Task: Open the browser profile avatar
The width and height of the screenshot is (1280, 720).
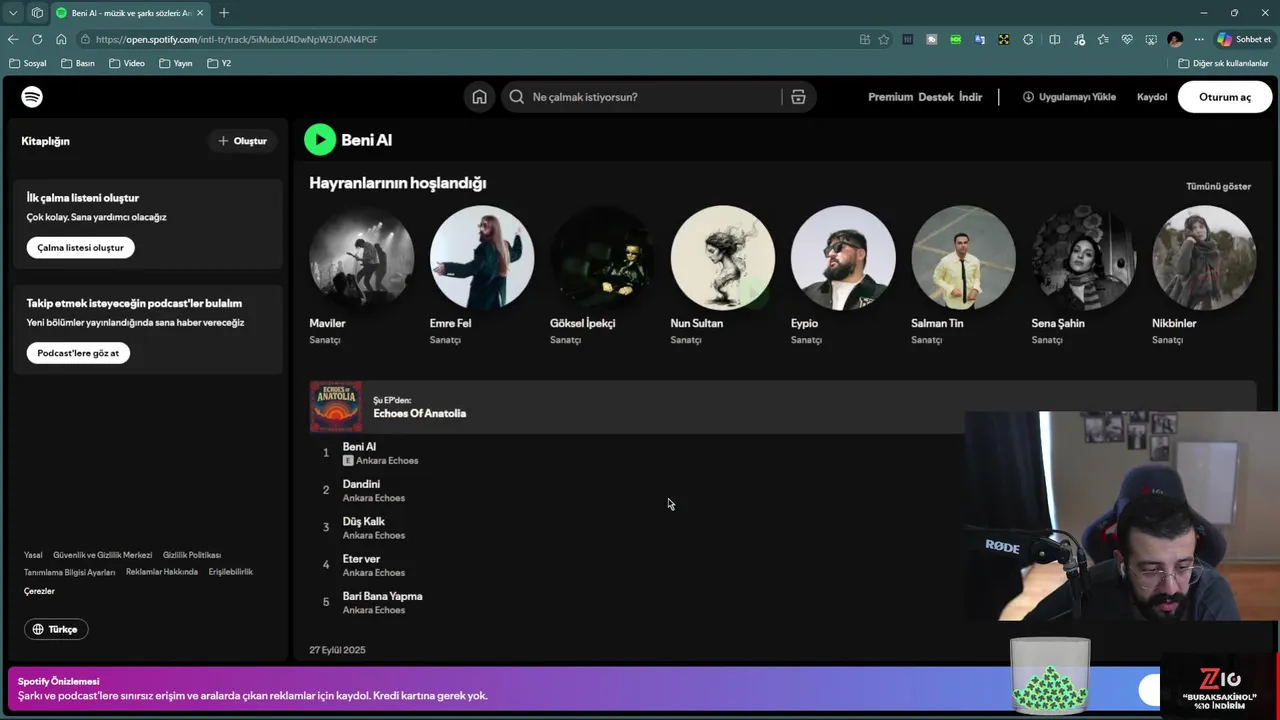Action: point(1175,39)
